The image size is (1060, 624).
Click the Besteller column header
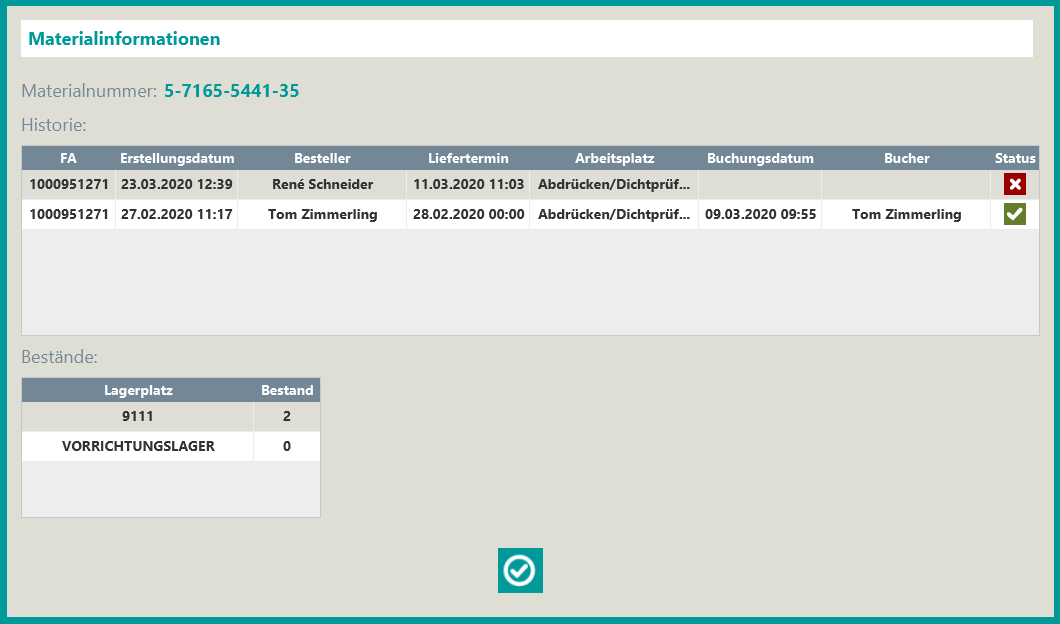pos(322,158)
